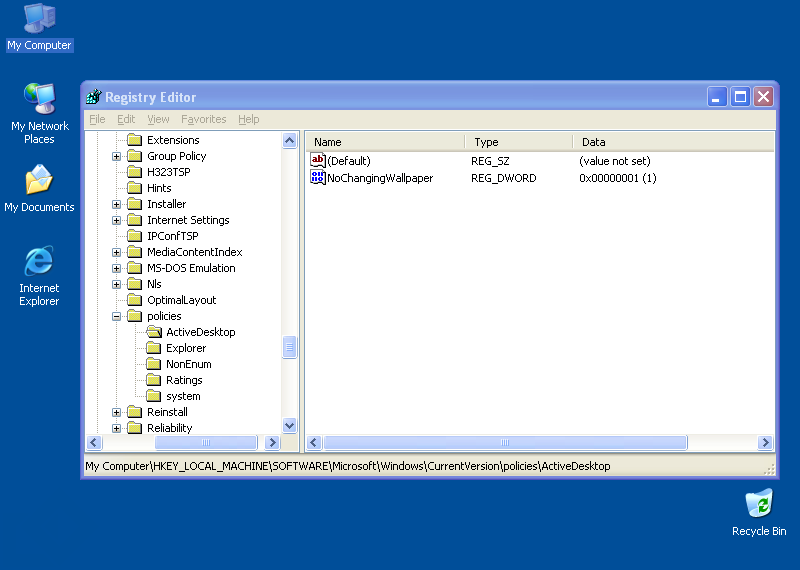Click value pane horizontal scroll right arrow

765,442
